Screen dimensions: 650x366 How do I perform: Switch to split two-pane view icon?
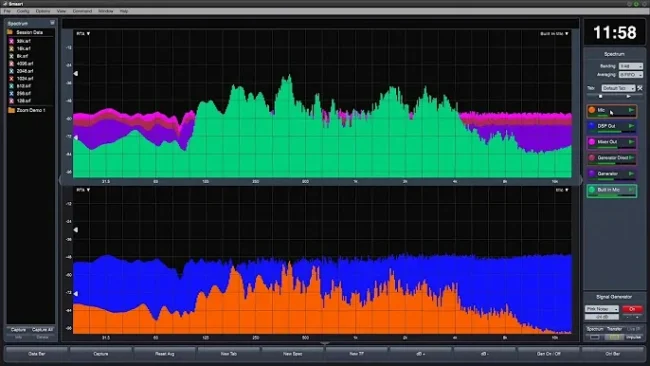click(x=614, y=337)
